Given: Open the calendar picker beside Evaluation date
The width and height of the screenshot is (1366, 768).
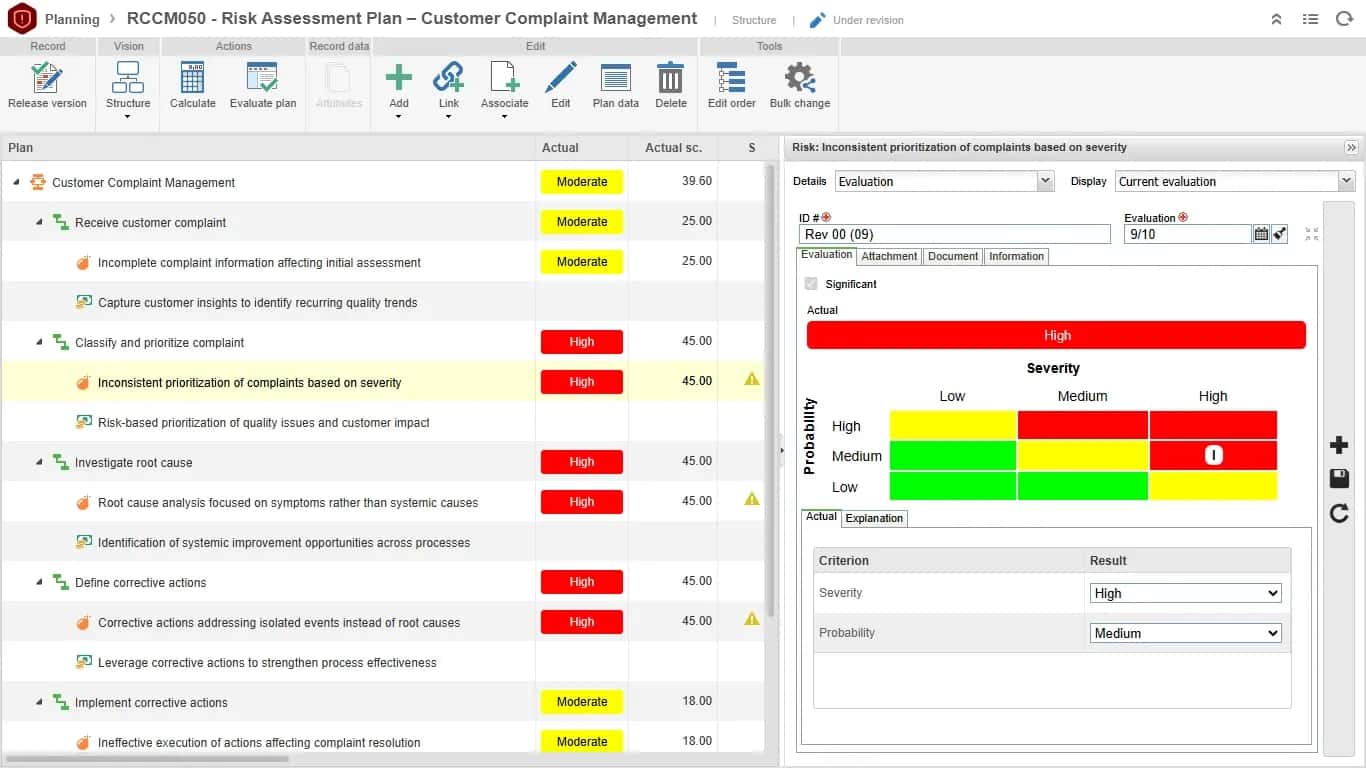Looking at the screenshot, I should pos(1261,234).
